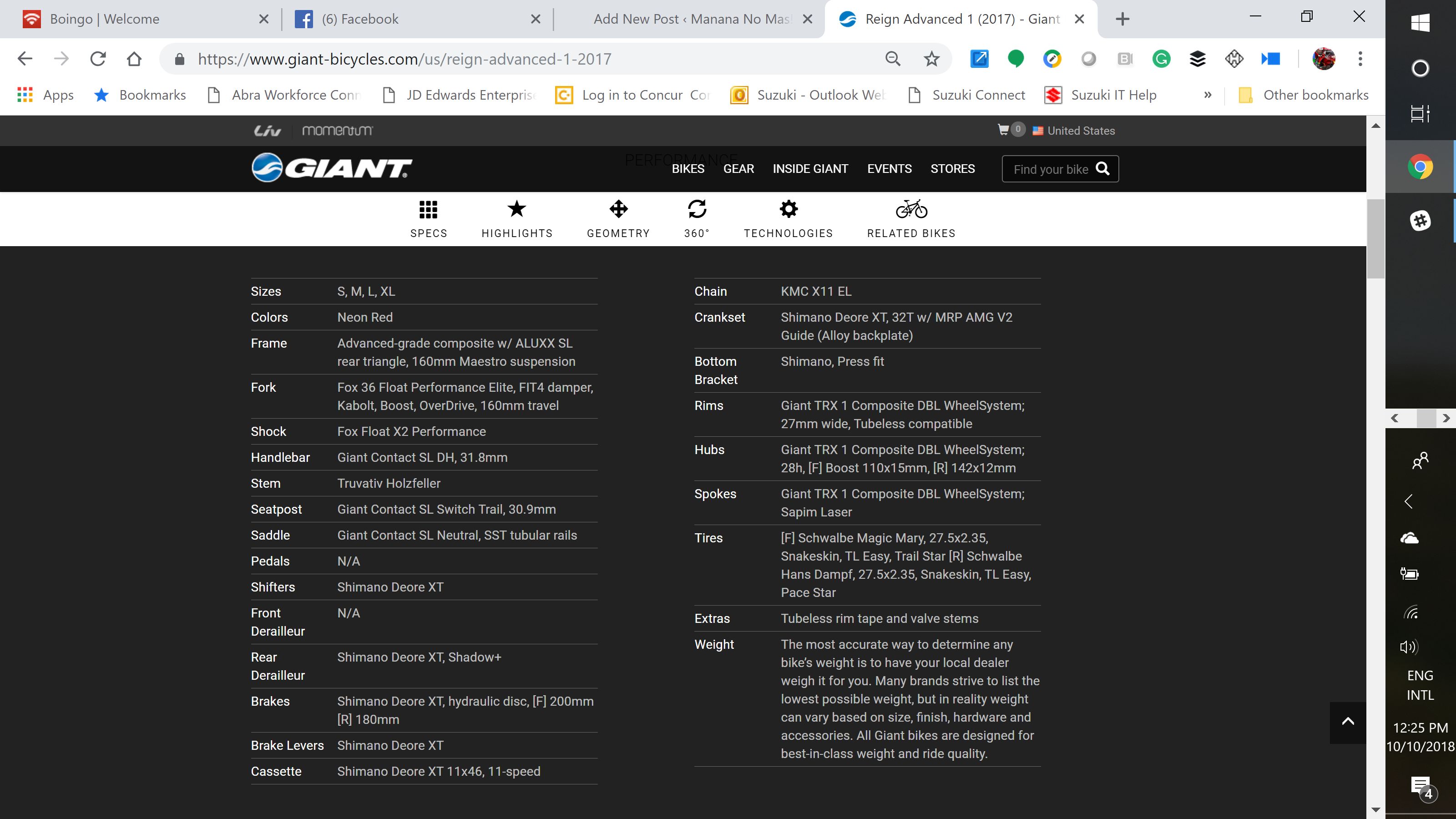Expand hidden tray icons chevron

1409,501
